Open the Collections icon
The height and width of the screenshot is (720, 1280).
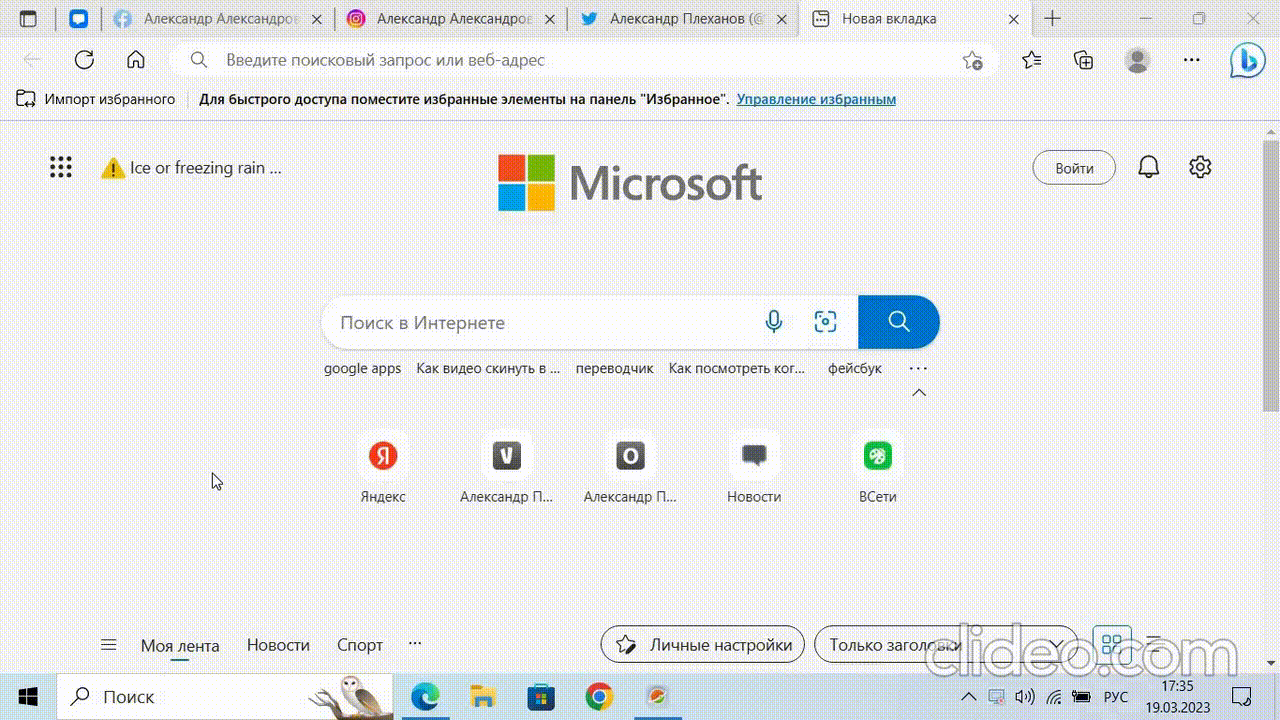coord(1084,60)
